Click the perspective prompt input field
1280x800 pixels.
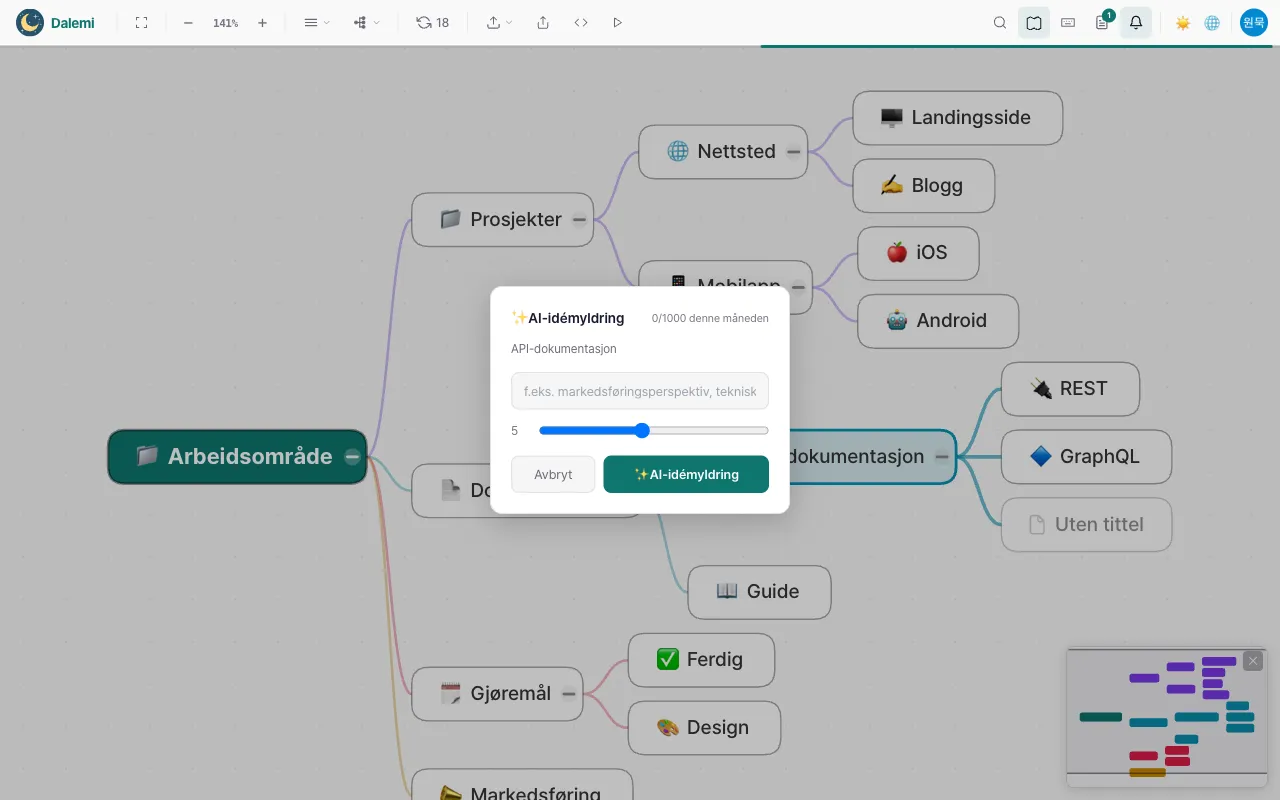point(640,391)
